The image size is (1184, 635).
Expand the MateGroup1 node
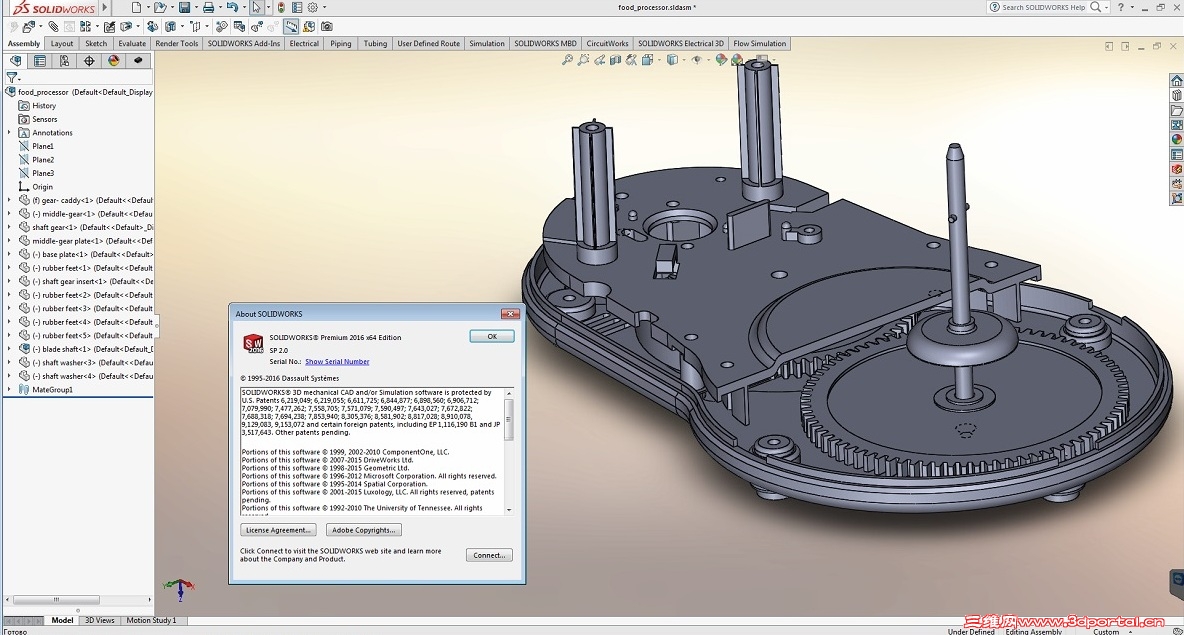coord(9,389)
